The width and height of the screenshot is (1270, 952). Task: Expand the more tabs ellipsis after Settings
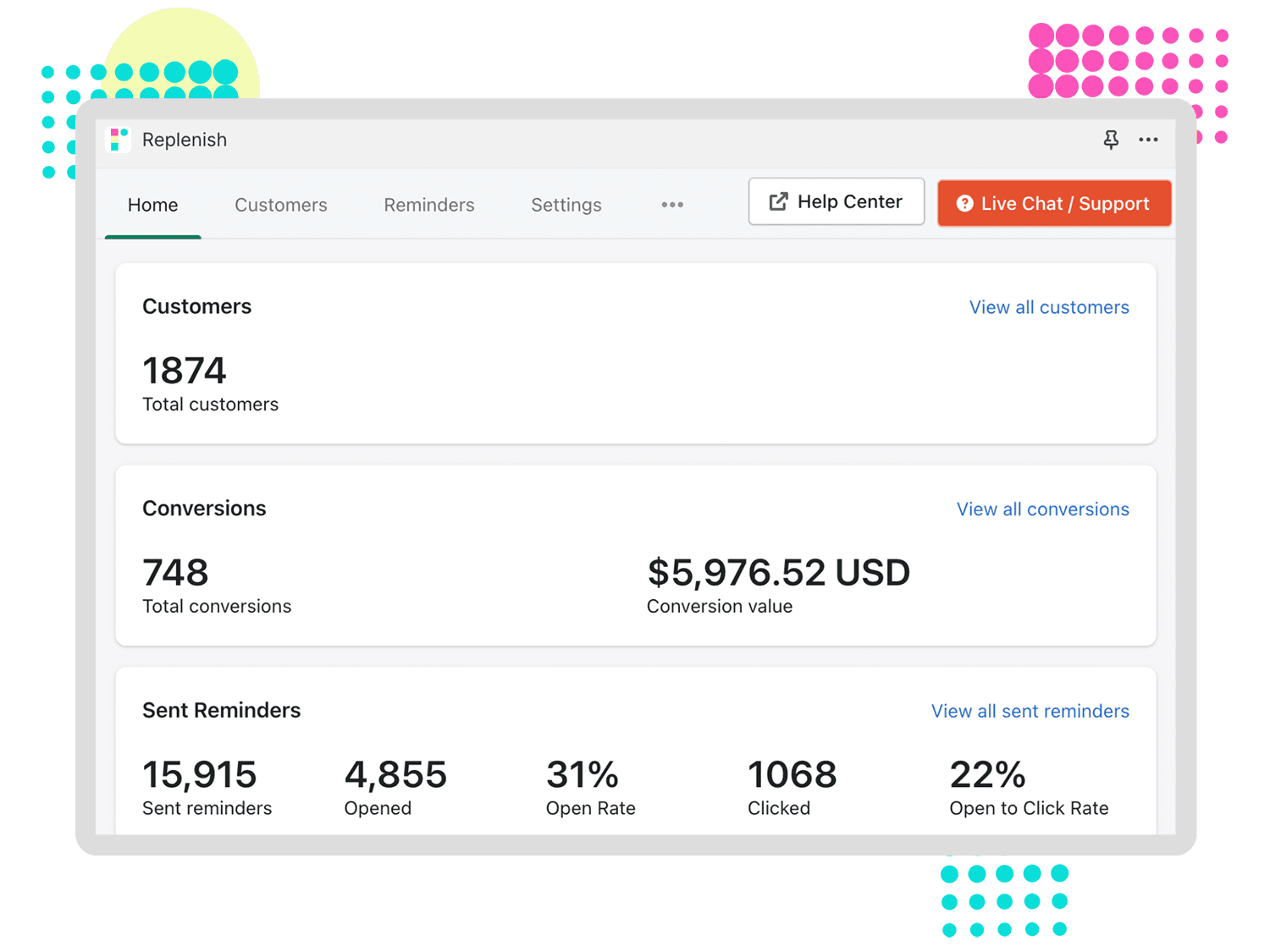pos(672,205)
